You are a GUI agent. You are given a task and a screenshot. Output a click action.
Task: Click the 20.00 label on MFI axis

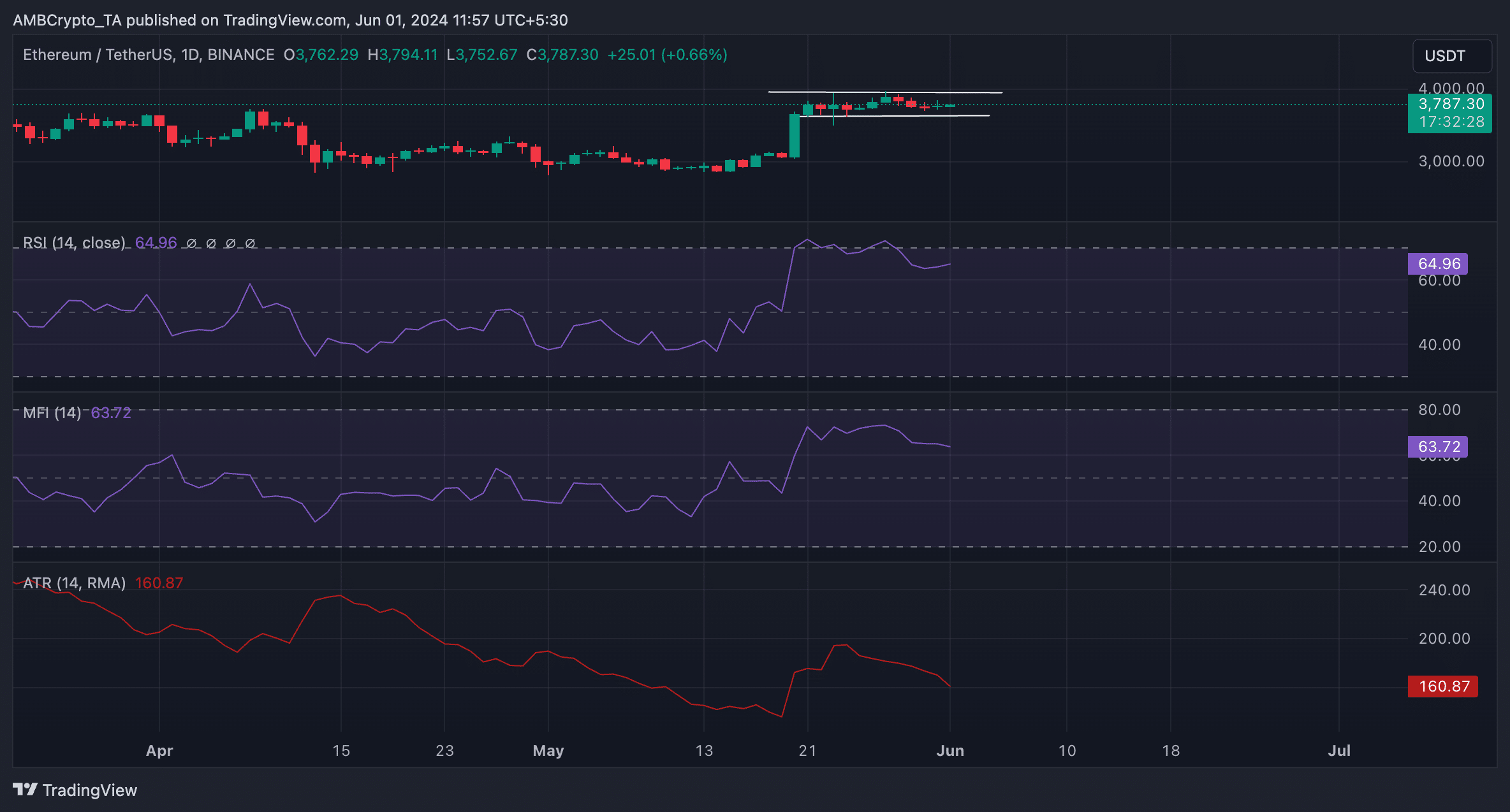(x=1439, y=547)
